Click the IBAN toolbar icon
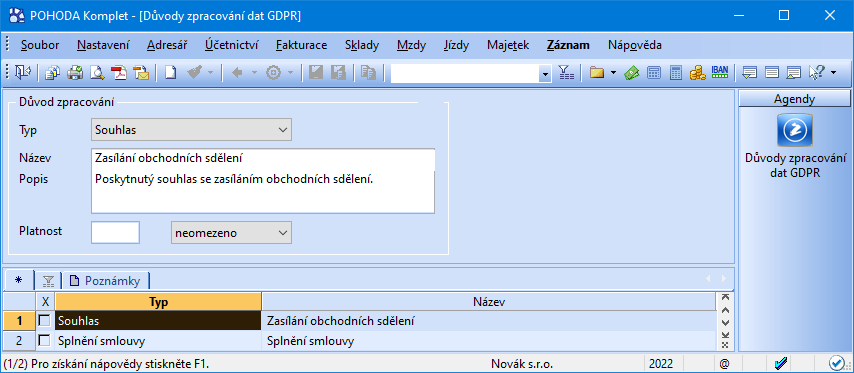The width and height of the screenshot is (854, 373). pyautogui.click(x=720, y=73)
